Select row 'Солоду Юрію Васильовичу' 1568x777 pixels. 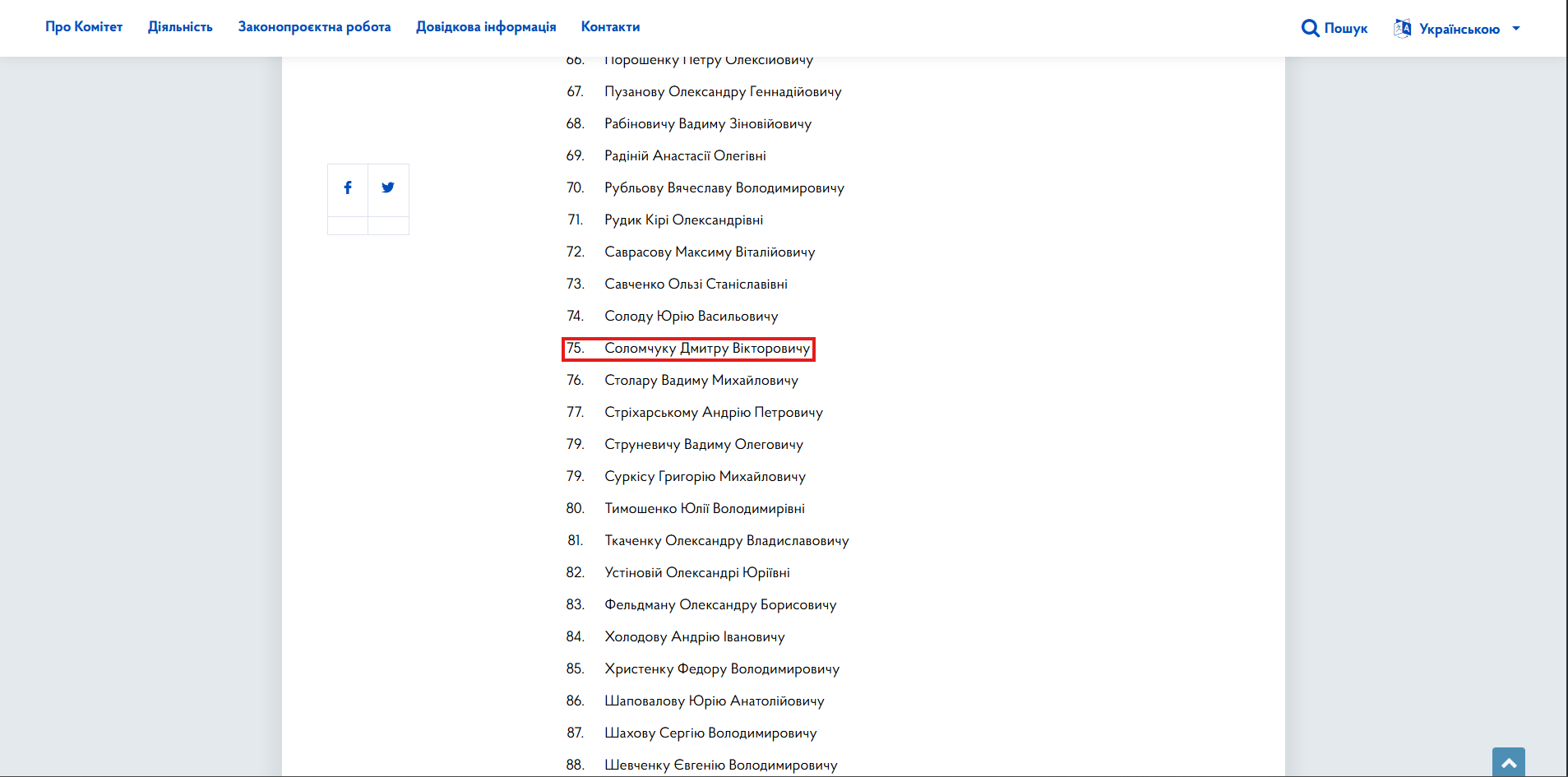691,317
